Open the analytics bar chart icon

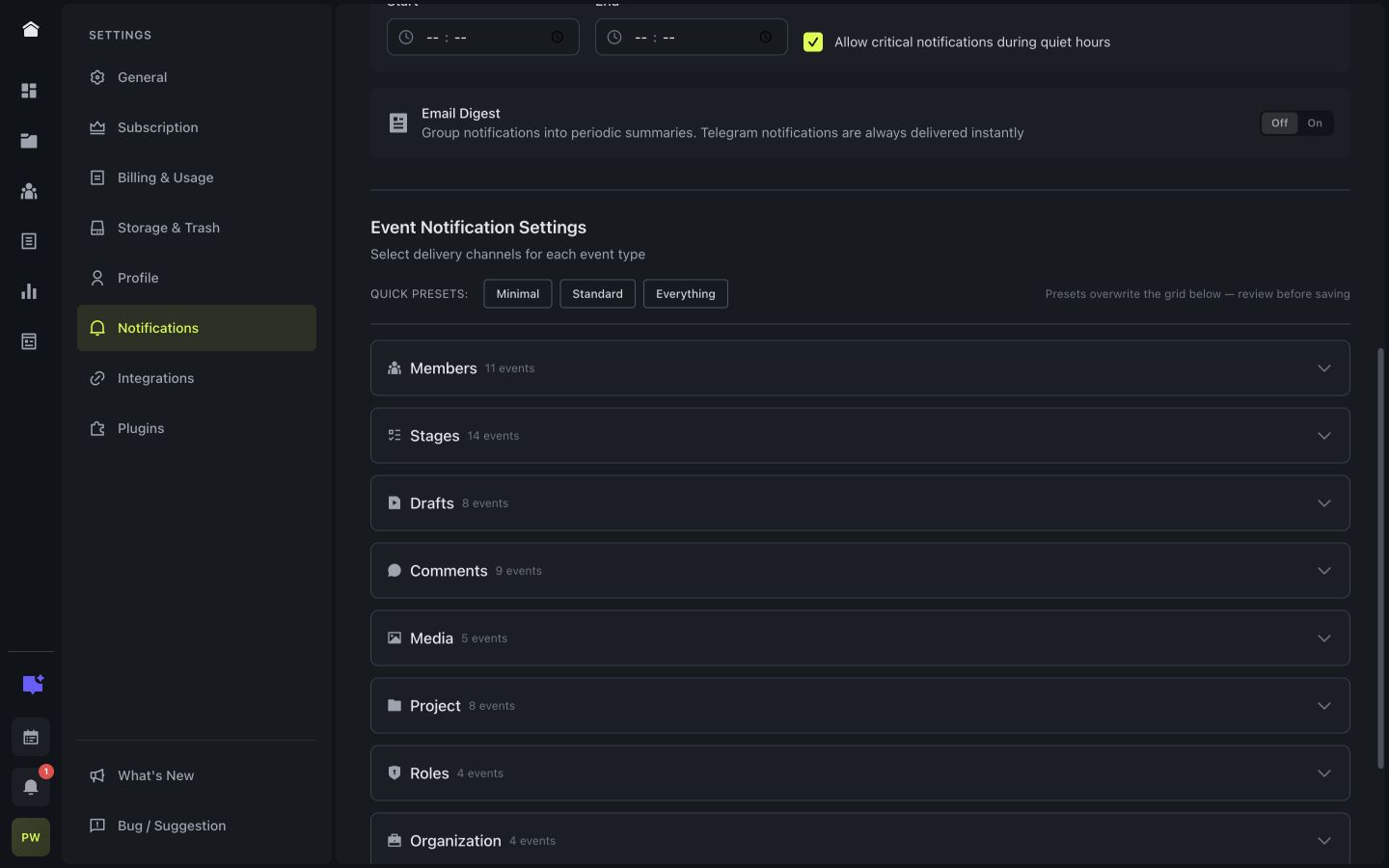click(29, 291)
